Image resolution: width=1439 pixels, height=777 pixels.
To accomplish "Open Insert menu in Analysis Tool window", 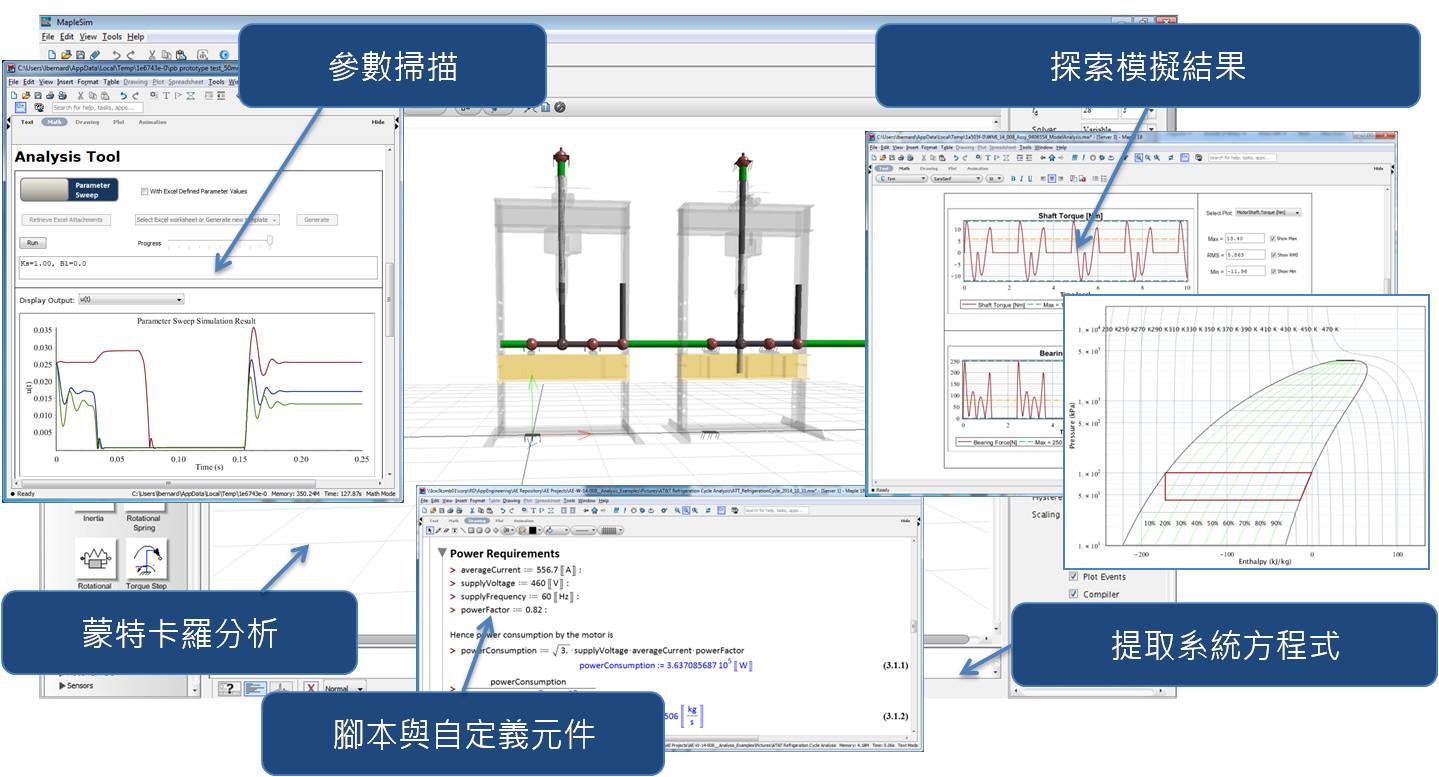I will [65, 82].
